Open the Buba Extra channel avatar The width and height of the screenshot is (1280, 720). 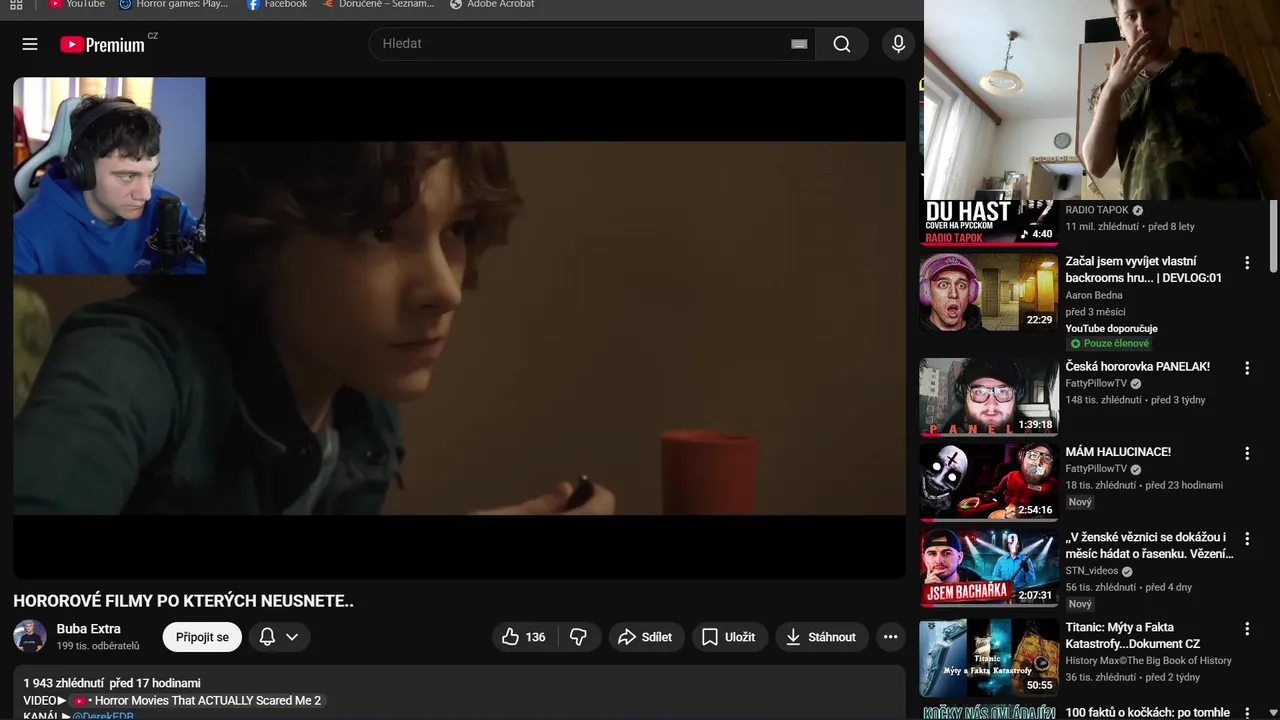tap(30, 637)
